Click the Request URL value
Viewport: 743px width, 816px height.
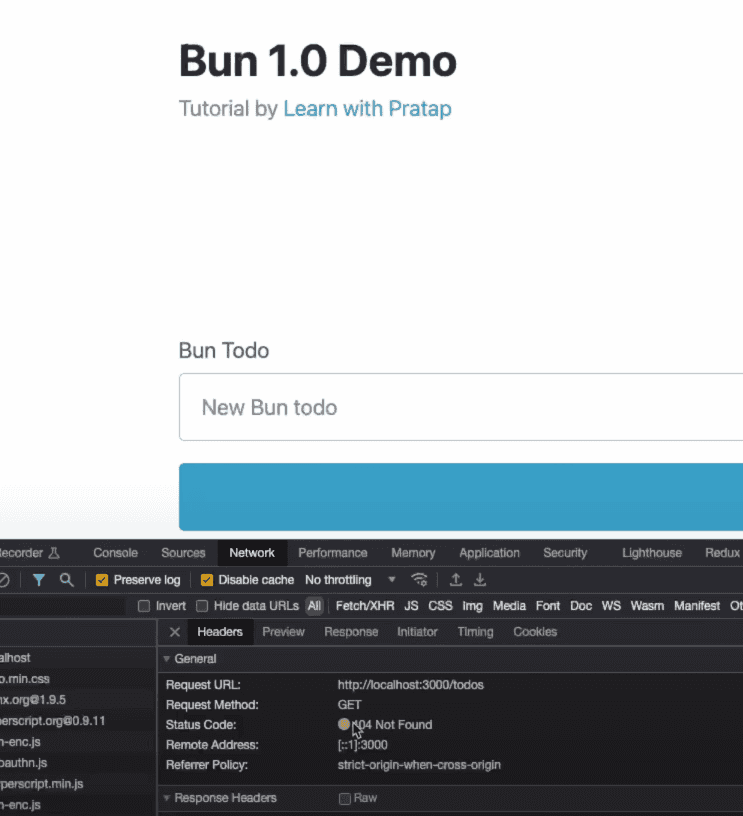[x=411, y=685]
